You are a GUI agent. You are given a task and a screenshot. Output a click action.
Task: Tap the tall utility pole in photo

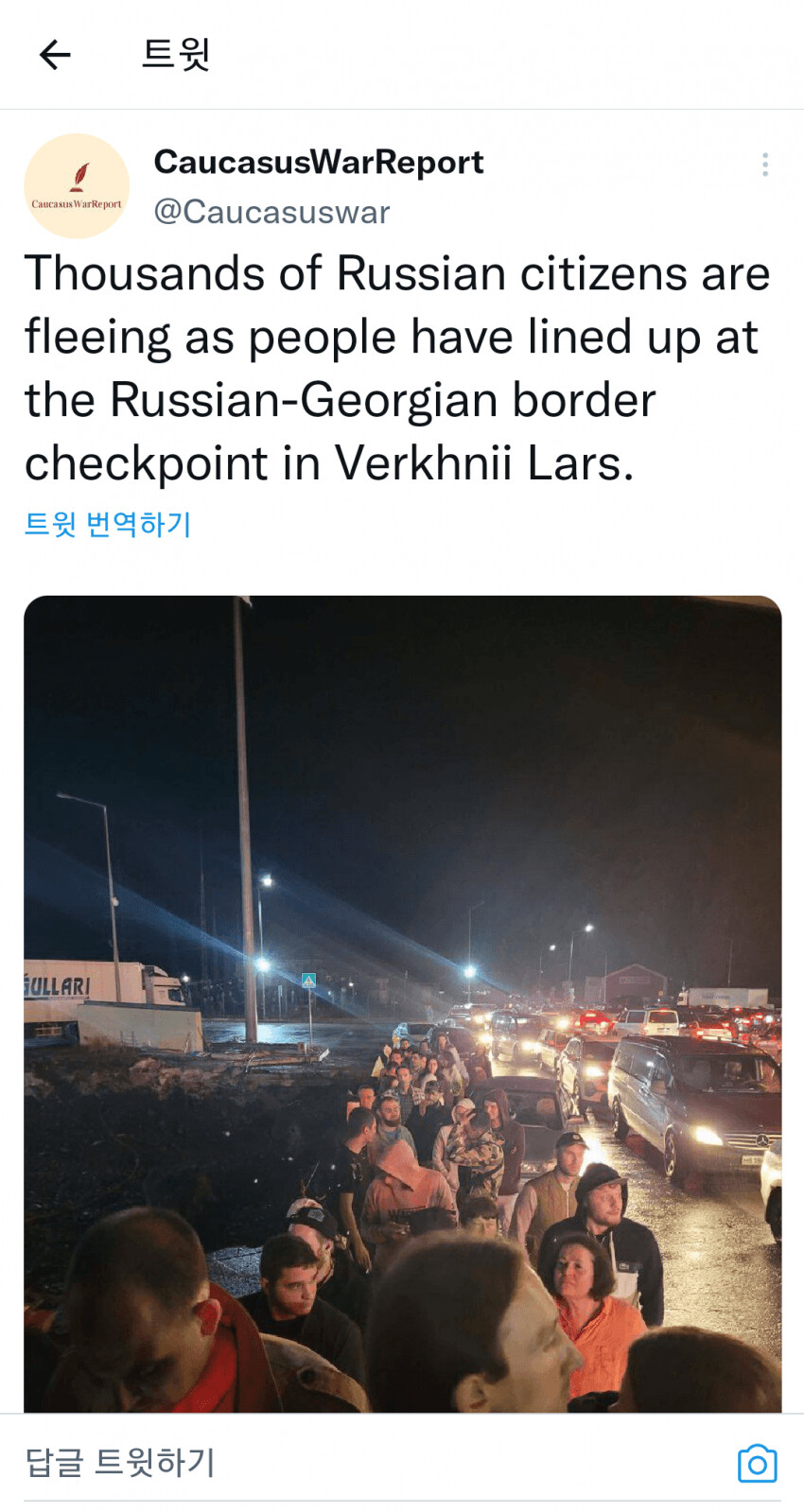[x=245, y=819]
